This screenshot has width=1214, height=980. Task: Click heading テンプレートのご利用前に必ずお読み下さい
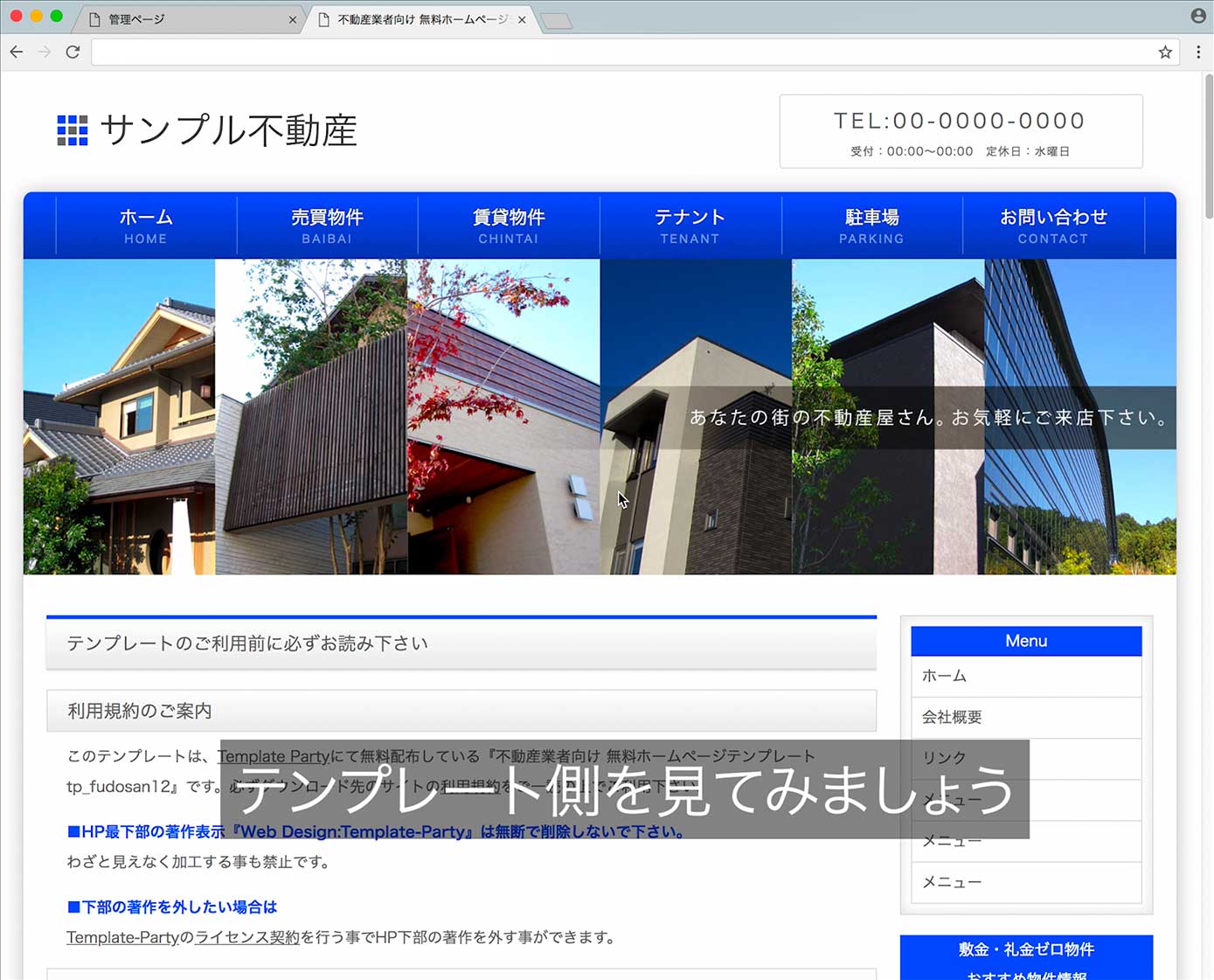pos(461,643)
